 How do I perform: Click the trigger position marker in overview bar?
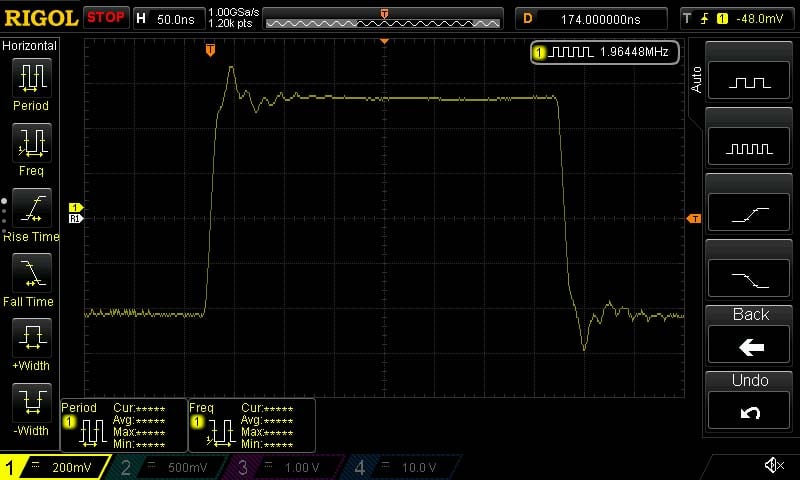pos(384,14)
